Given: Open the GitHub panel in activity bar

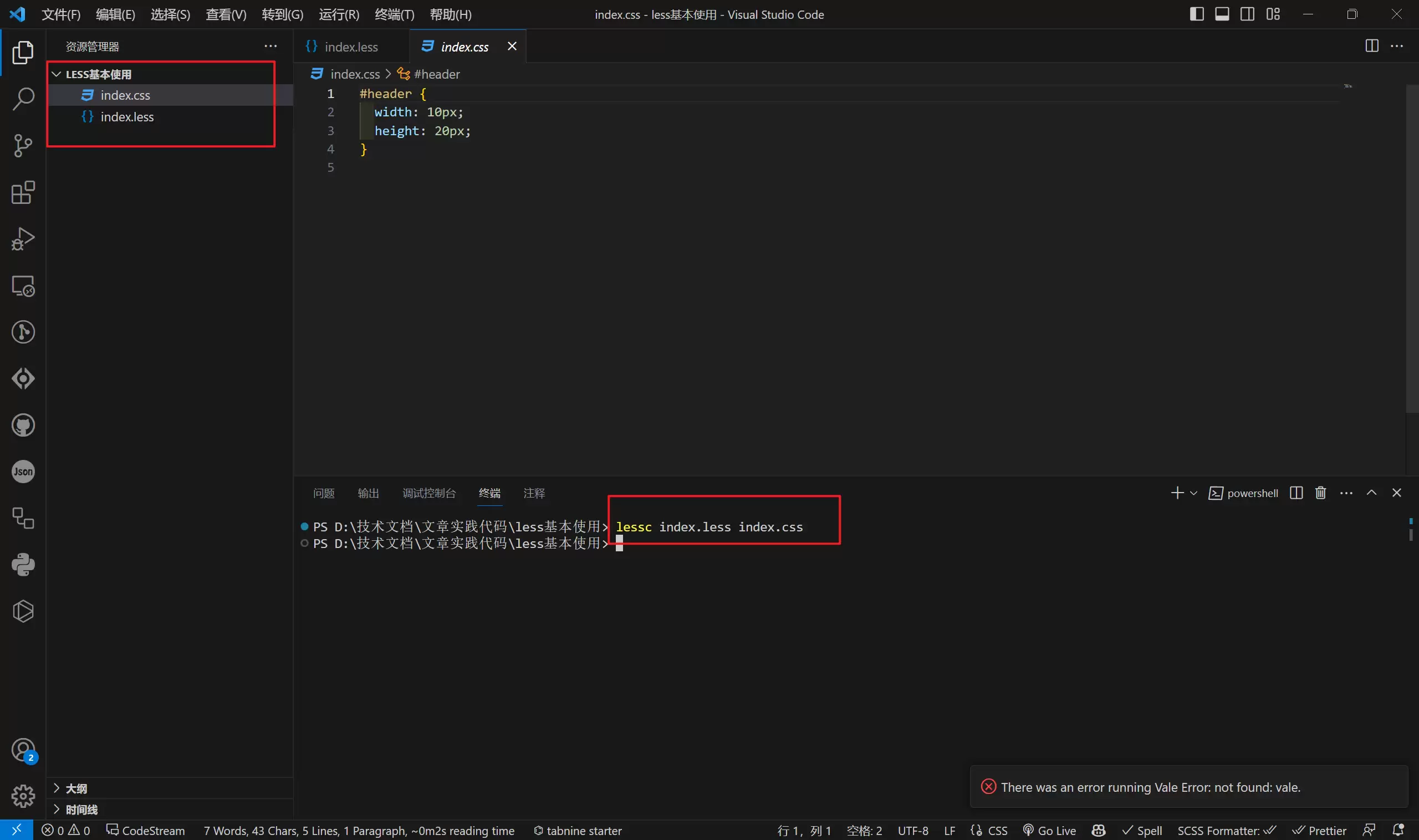Looking at the screenshot, I should click(x=23, y=425).
